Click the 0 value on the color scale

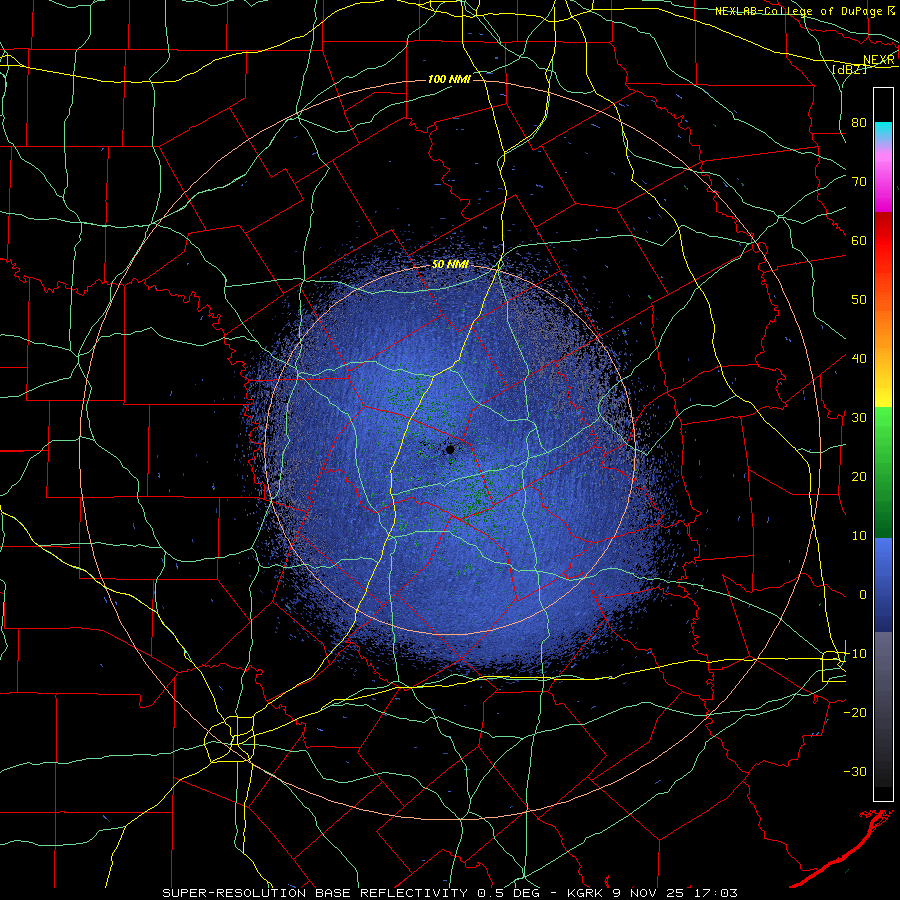tap(863, 595)
